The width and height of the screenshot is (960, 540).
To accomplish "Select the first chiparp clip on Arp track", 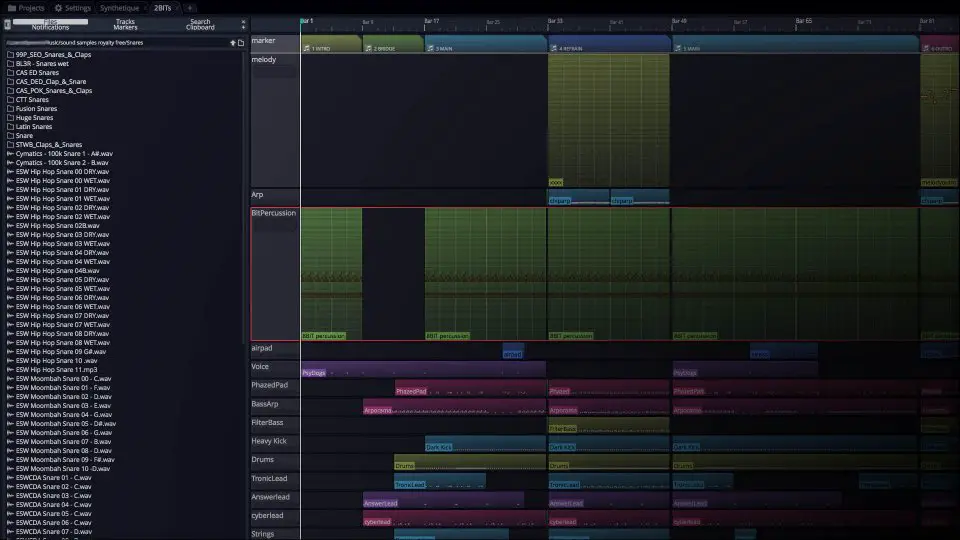I will tap(579, 197).
